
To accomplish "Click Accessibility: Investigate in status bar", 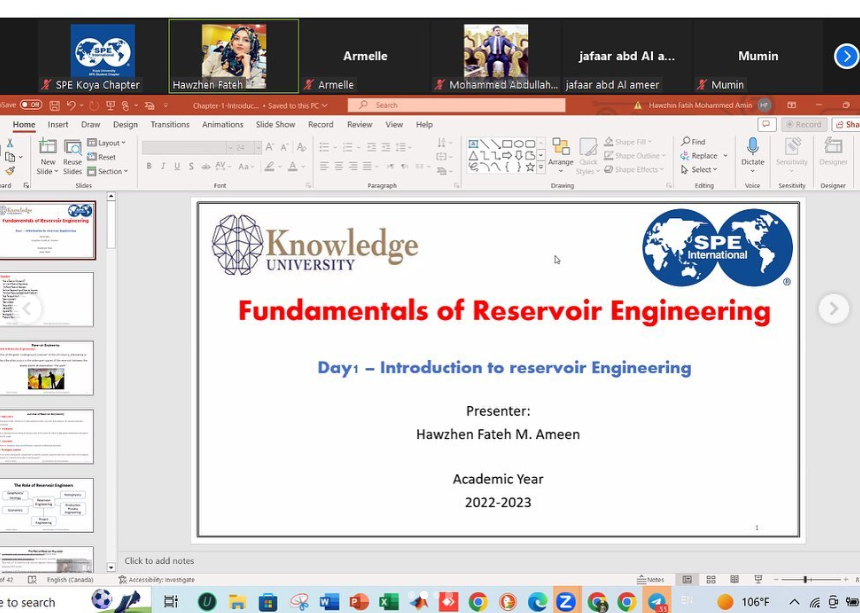I will pos(156,580).
